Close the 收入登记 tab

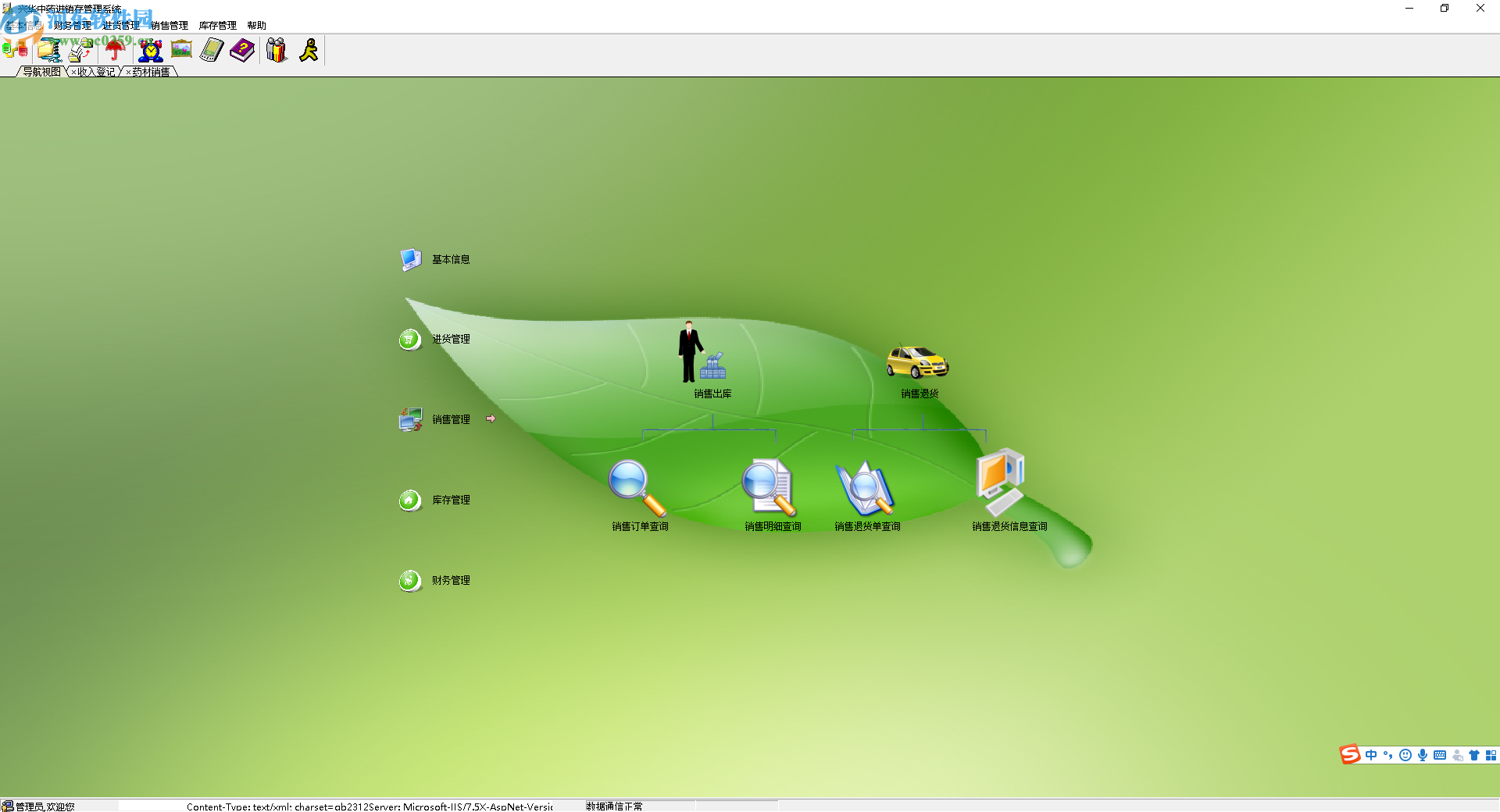(x=73, y=73)
